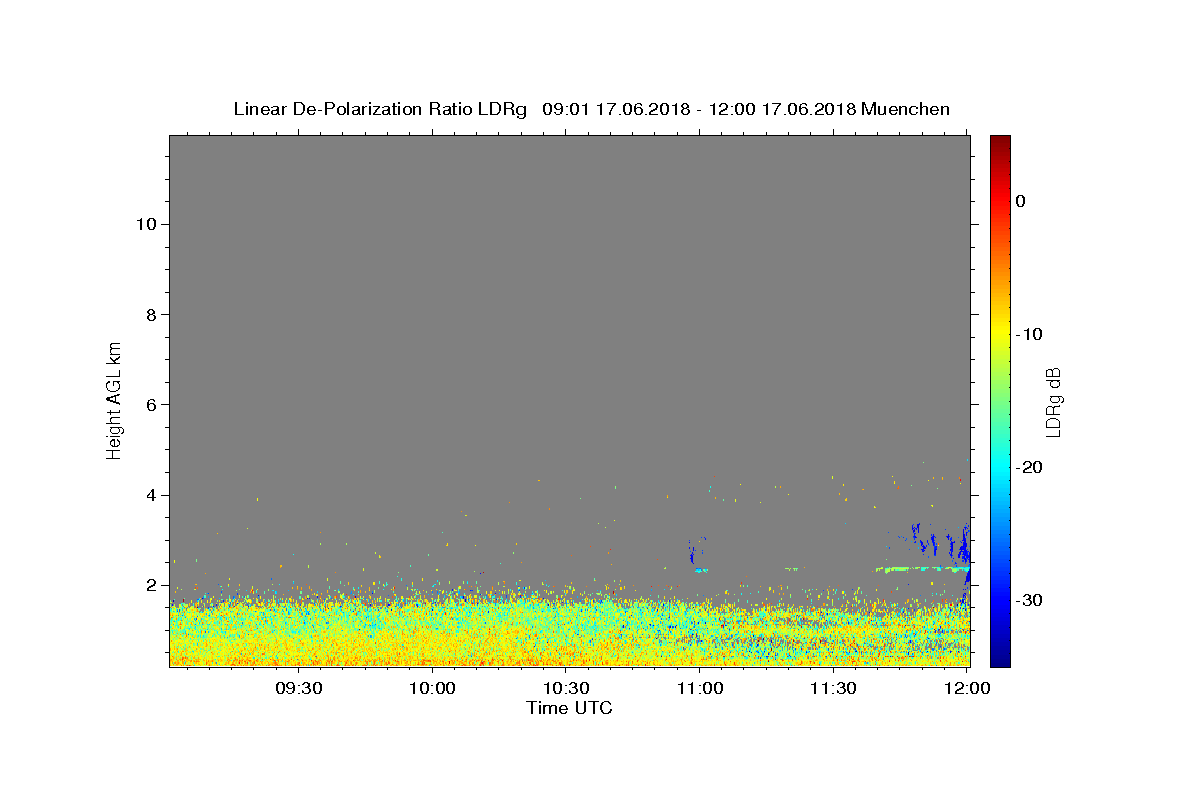Screen dimensions: 1200x800
Task: Click the 09:30 time axis label
Action: coord(299,689)
